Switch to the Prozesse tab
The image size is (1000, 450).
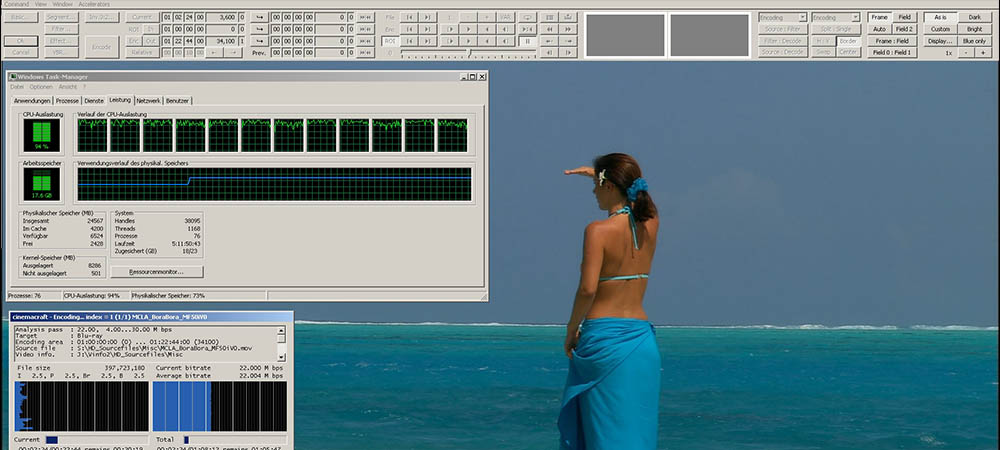coord(67,101)
